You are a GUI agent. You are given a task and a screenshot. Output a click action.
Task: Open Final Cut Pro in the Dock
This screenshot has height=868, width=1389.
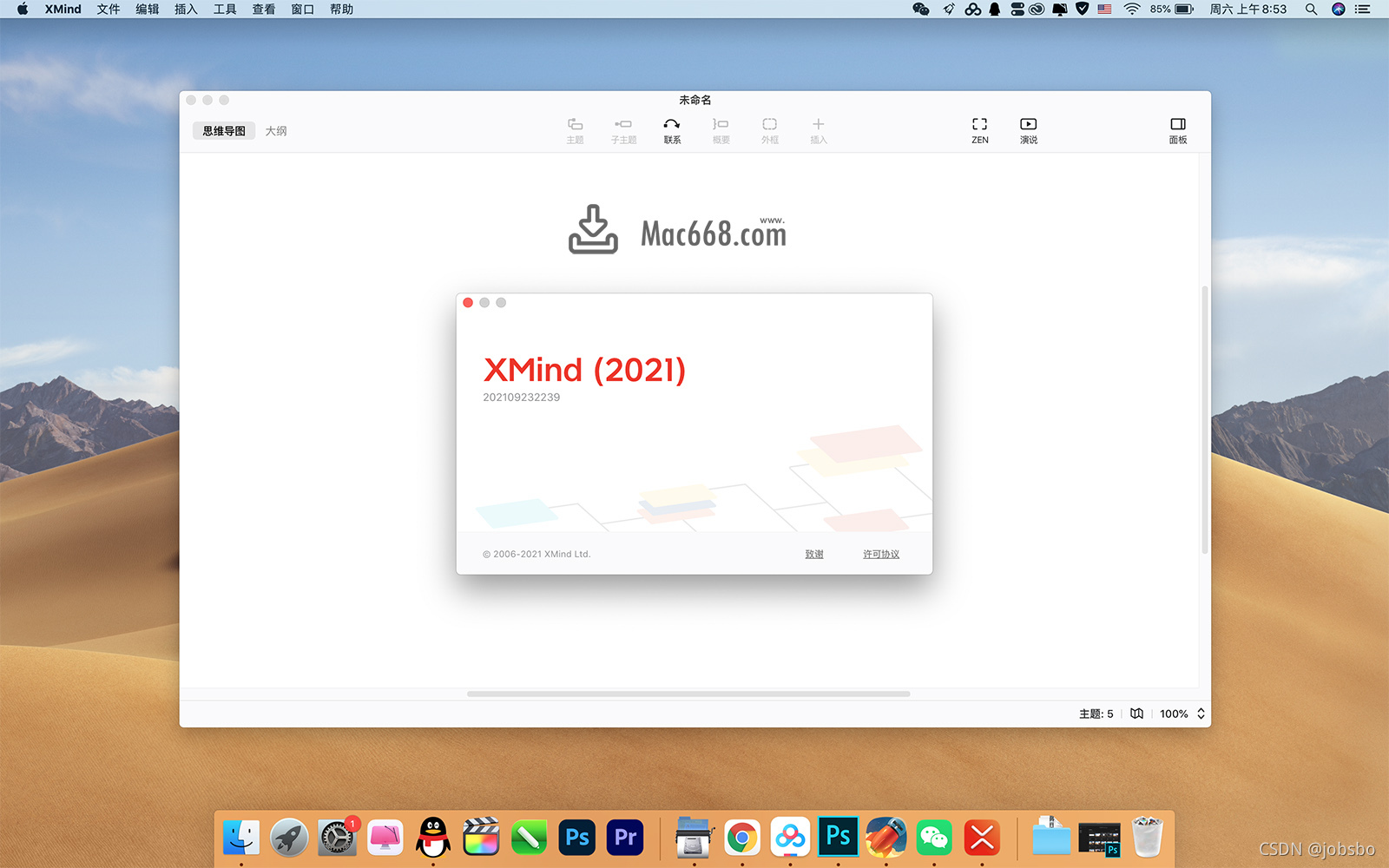(x=481, y=838)
